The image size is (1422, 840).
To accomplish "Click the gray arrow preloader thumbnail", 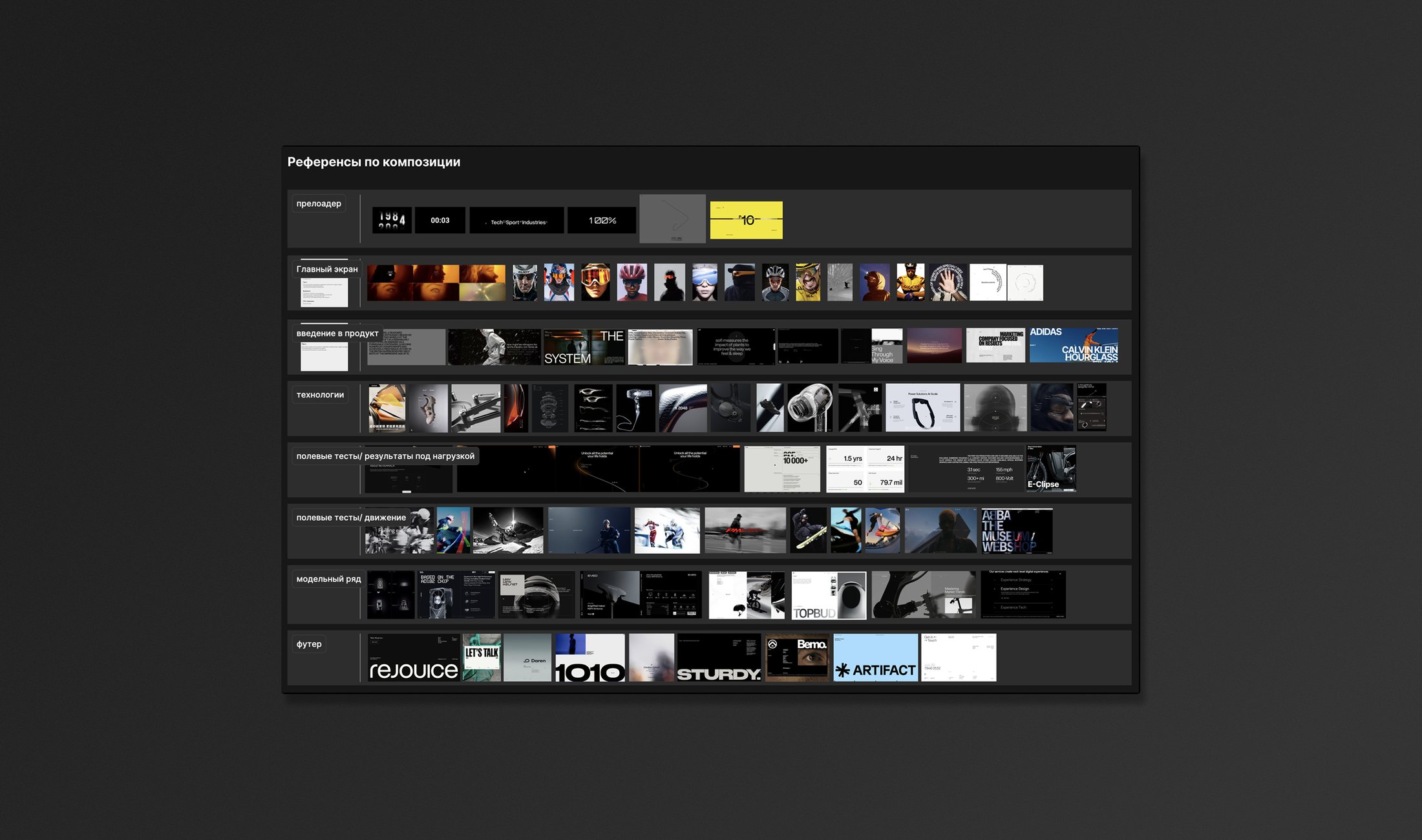I will pos(673,219).
